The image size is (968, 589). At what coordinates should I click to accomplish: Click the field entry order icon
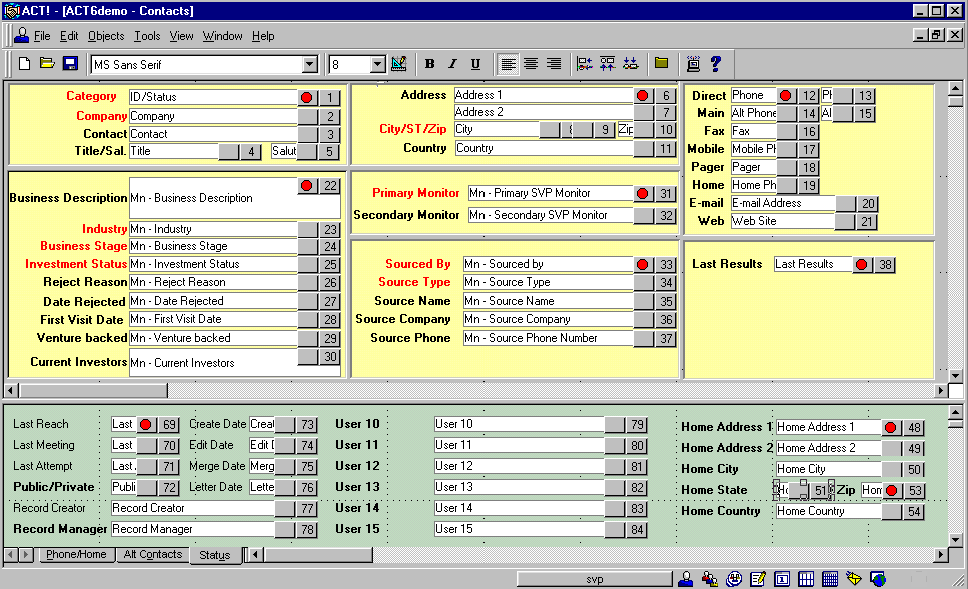tap(693, 64)
